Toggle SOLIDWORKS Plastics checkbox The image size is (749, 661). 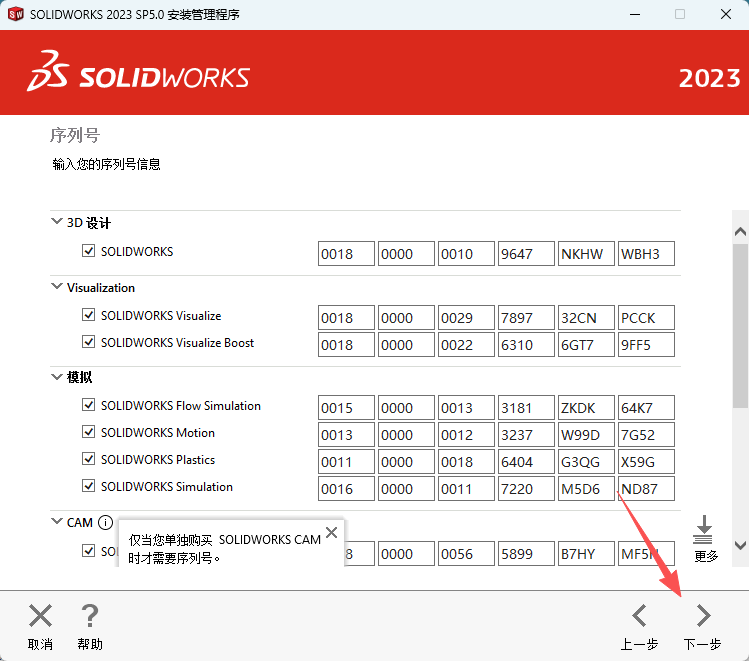coord(88,459)
